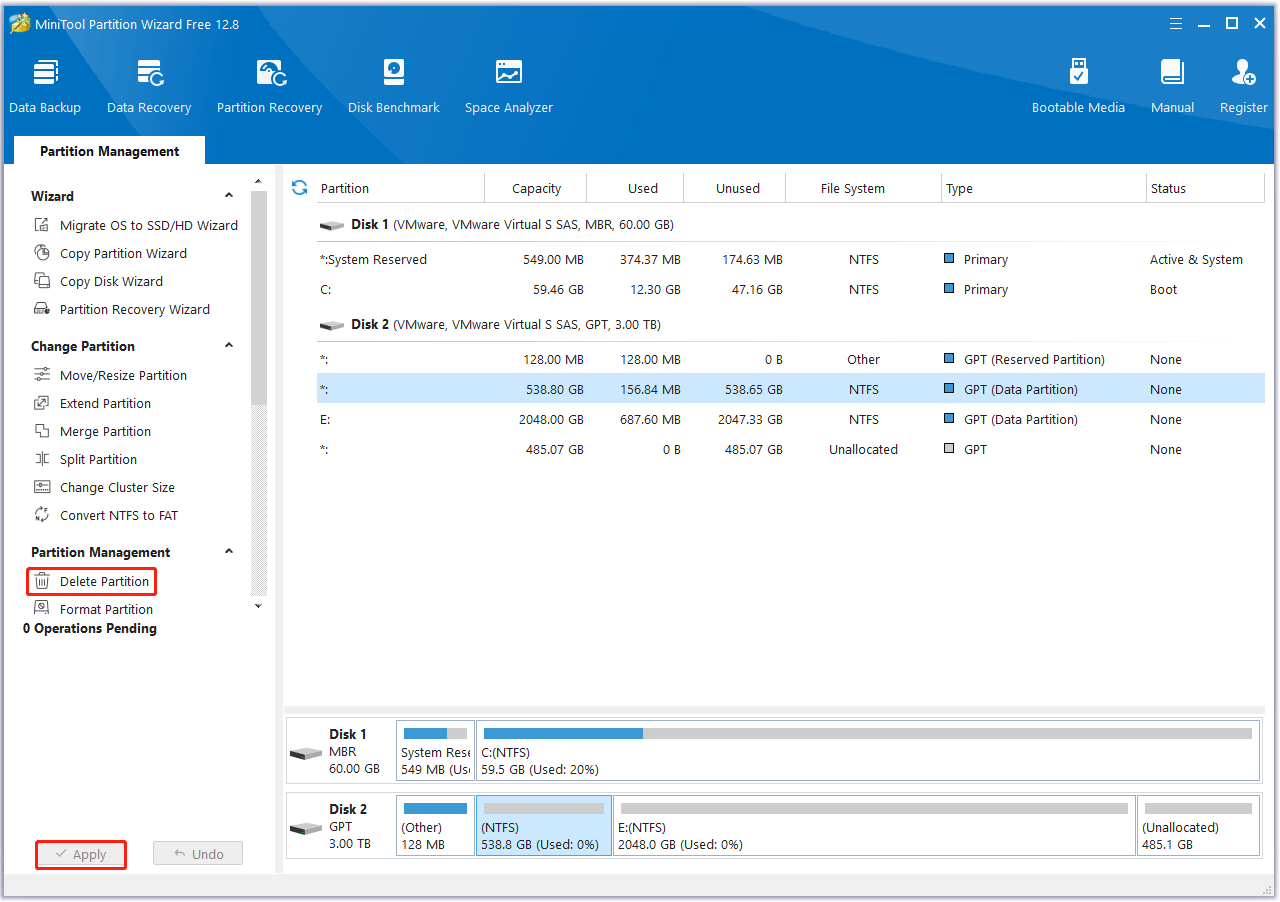Choose Extend Partition
Image resolution: width=1280 pixels, height=902 pixels.
[93, 403]
